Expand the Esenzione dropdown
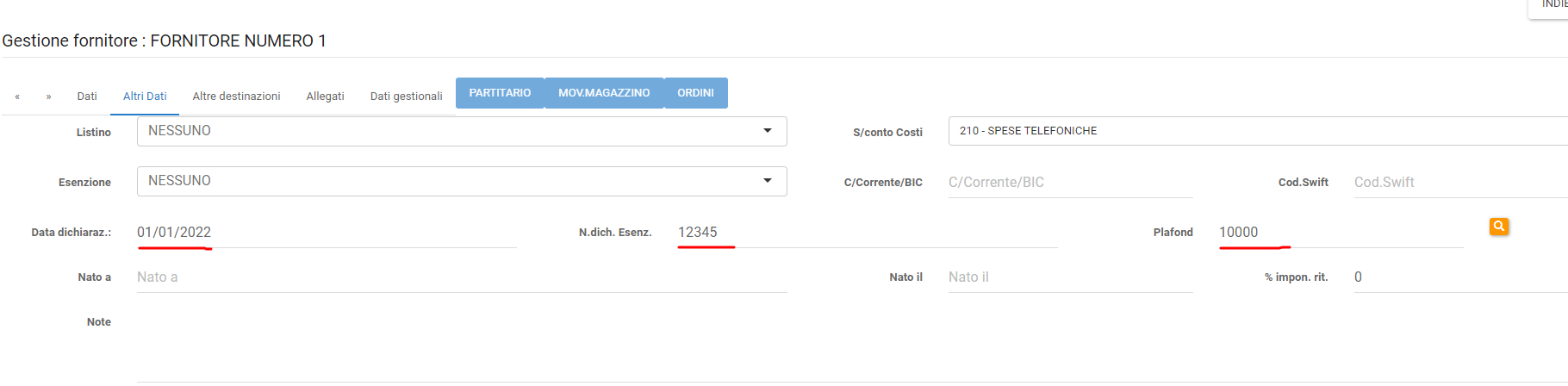 coord(461,181)
